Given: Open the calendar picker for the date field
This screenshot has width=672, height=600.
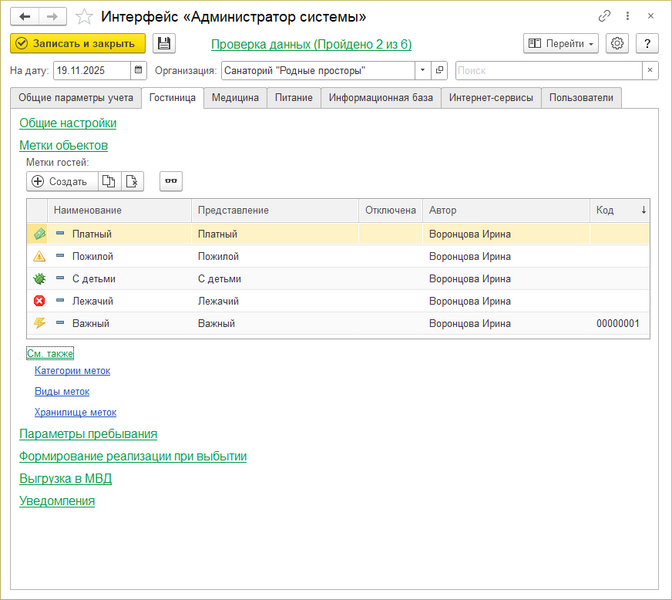Looking at the screenshot, I should (138, 71).
